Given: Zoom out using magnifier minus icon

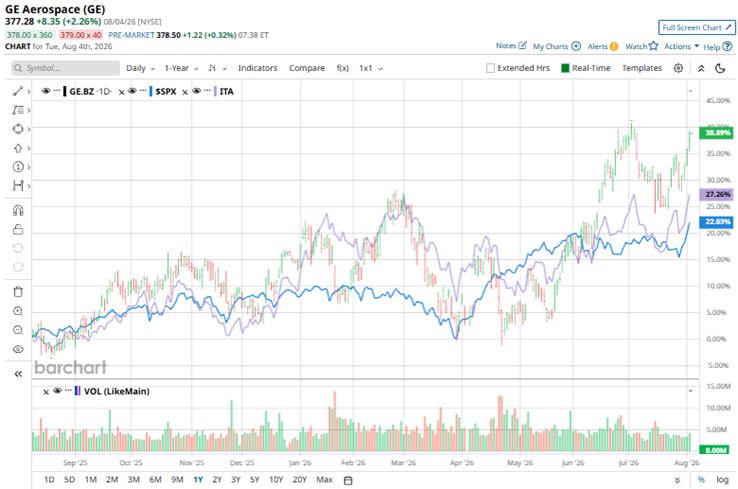Looking at the screenshot, I should coord(18,330).
